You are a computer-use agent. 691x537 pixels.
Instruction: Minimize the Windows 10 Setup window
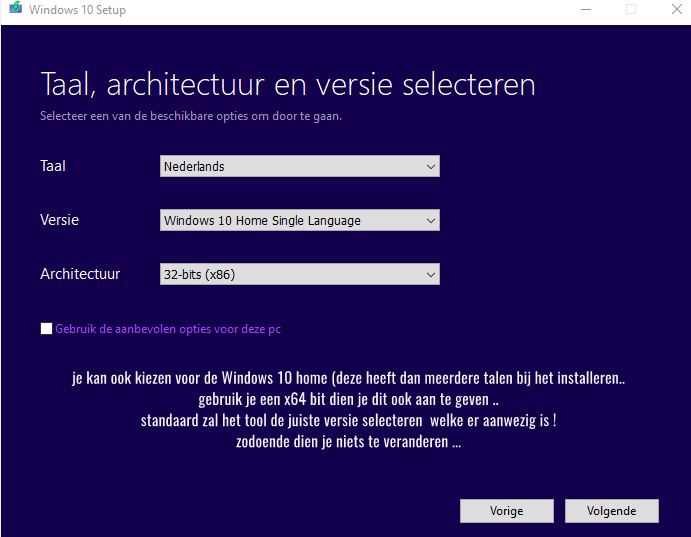[x=586, y=9]
